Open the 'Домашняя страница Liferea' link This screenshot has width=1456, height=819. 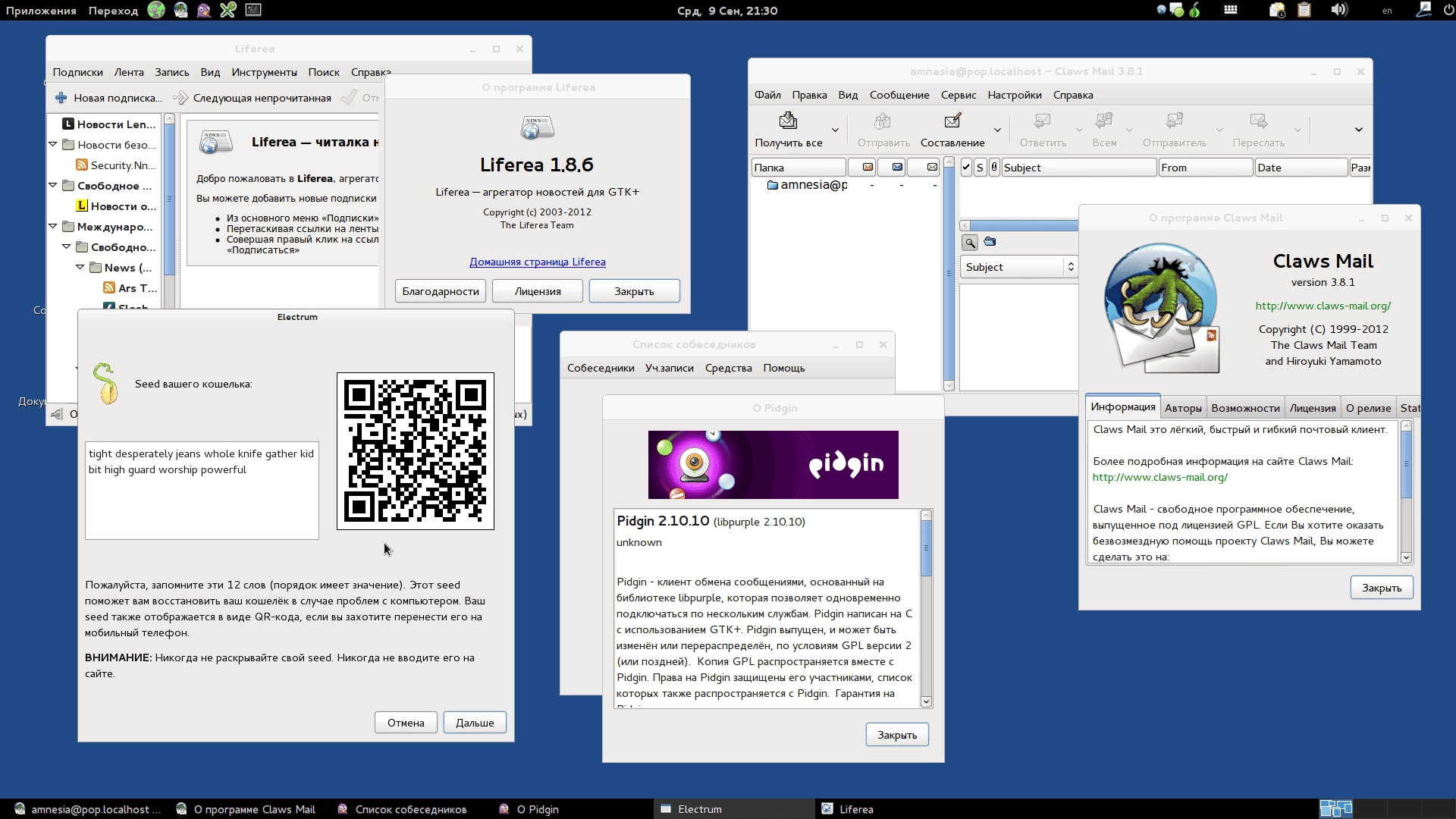coord(538,262)
